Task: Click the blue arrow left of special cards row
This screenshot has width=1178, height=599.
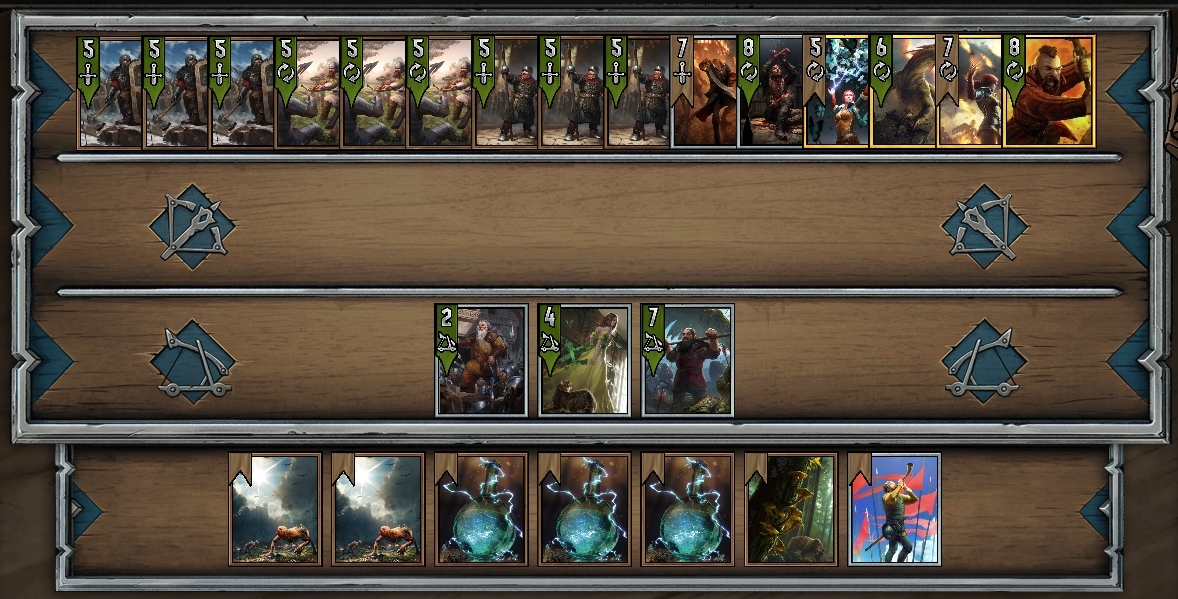Action: point(85,510)
